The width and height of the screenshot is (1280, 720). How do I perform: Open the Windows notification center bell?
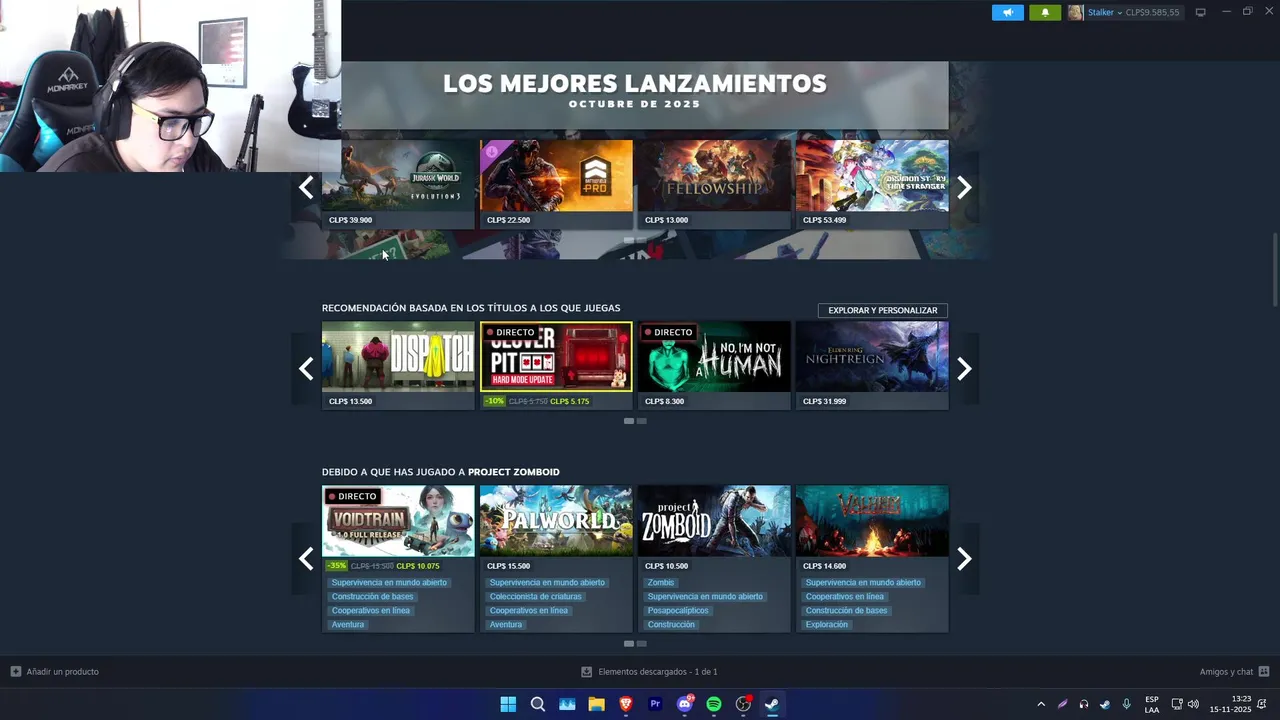tap(1262, 704)
